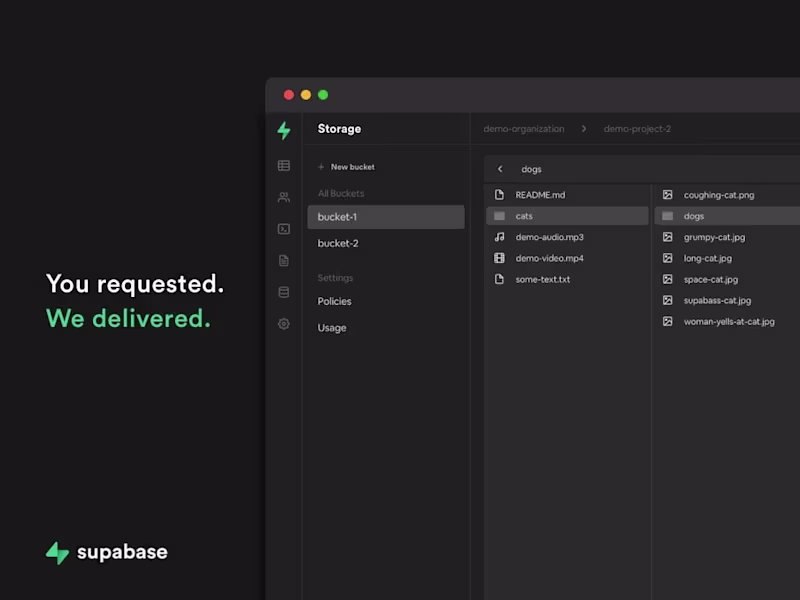Click the music note icon for demo-audio.mp3
Screen dimensions: 800x600
[x=499, y=237]
